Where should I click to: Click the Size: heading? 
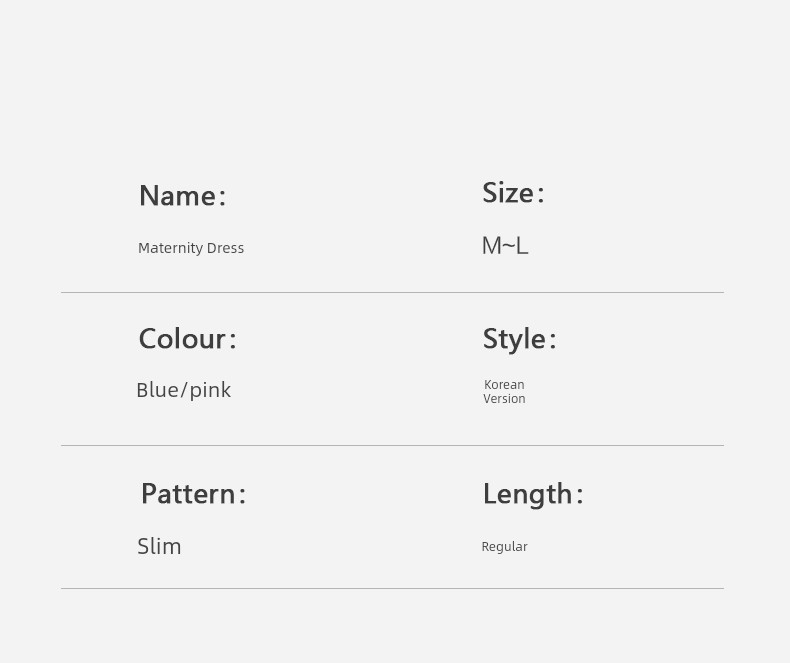[513, 192]
